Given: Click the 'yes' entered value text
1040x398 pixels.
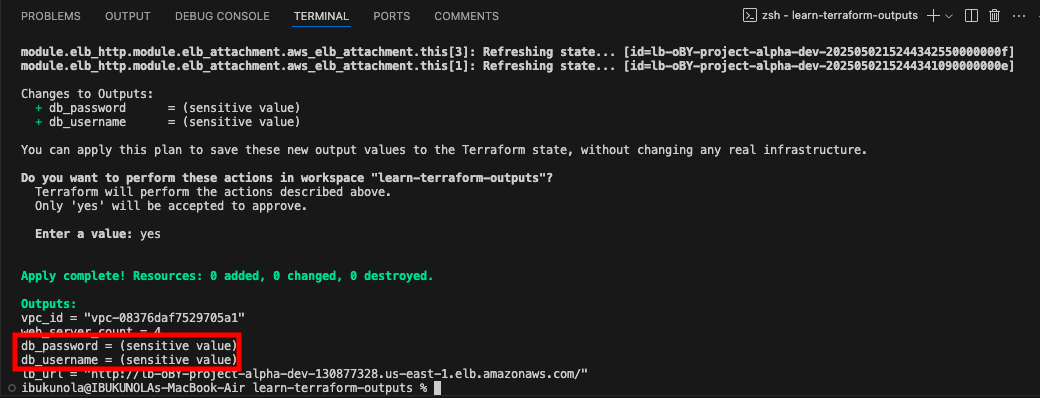Looking at the screenshot, I should (150, 234).
